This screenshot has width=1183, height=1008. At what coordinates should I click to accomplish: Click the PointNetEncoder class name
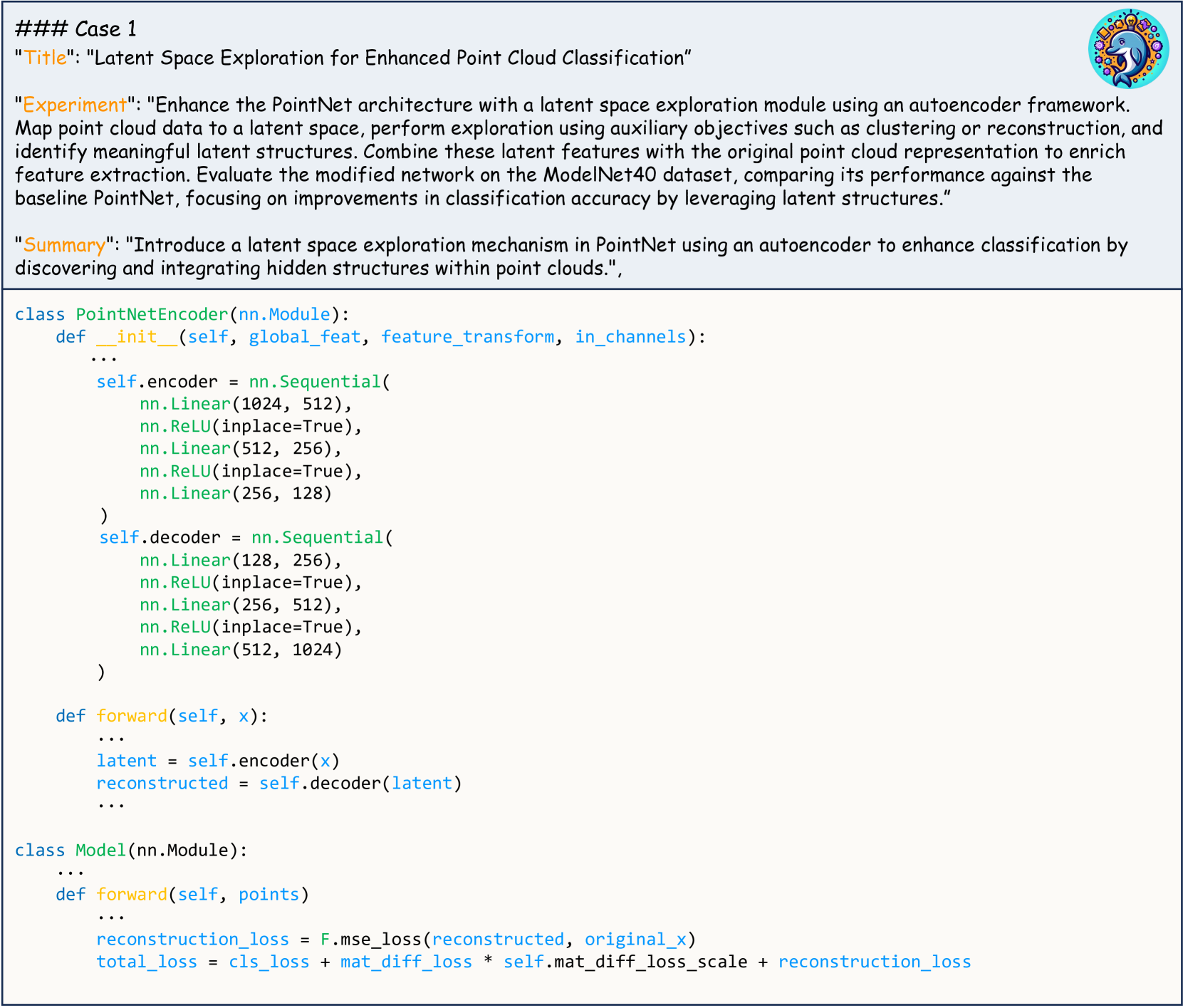(152, 314)
